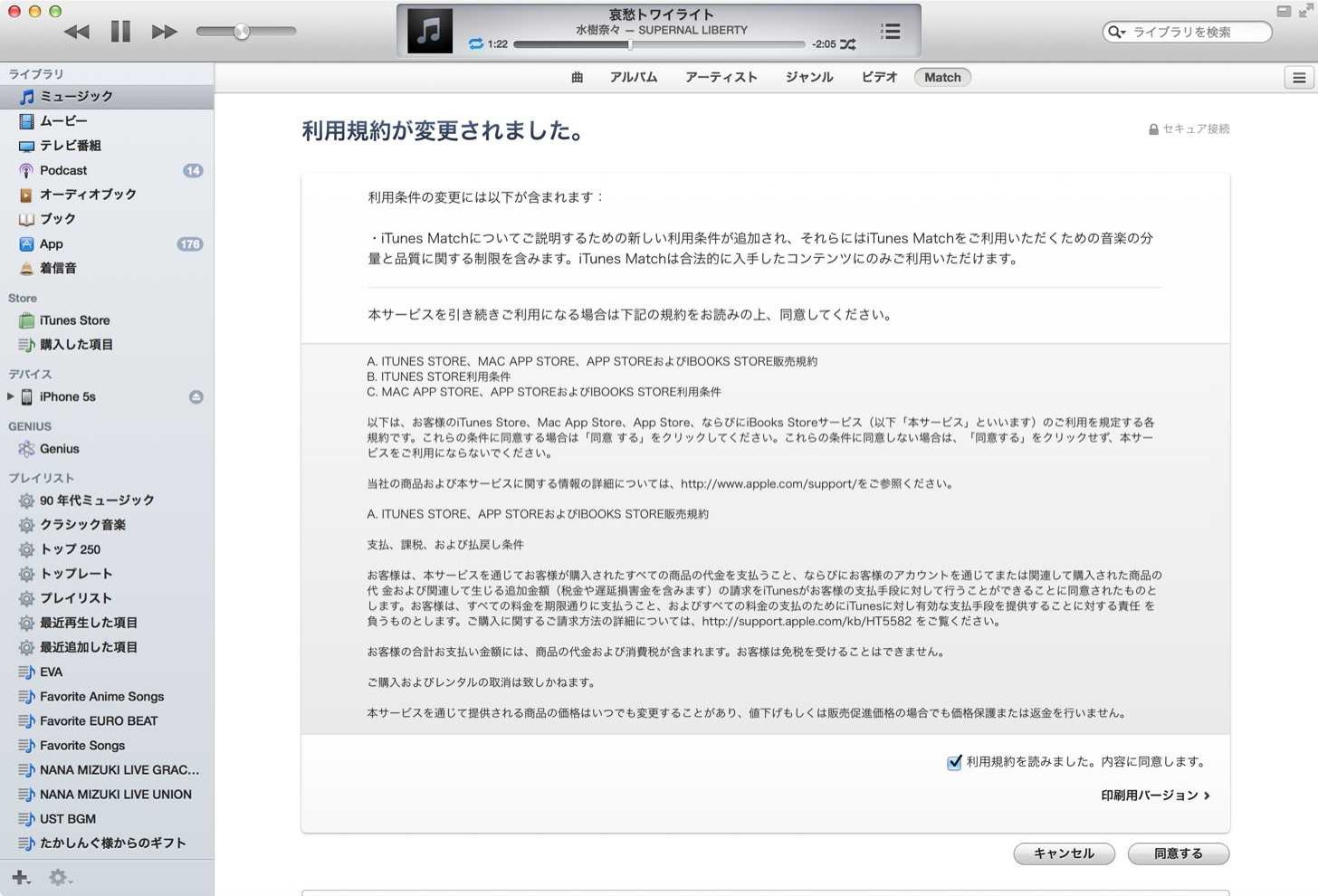Viewport: 1318px width, 896px height.
Task: Open テレビ番組 in the sidebar
Action: 107,145
